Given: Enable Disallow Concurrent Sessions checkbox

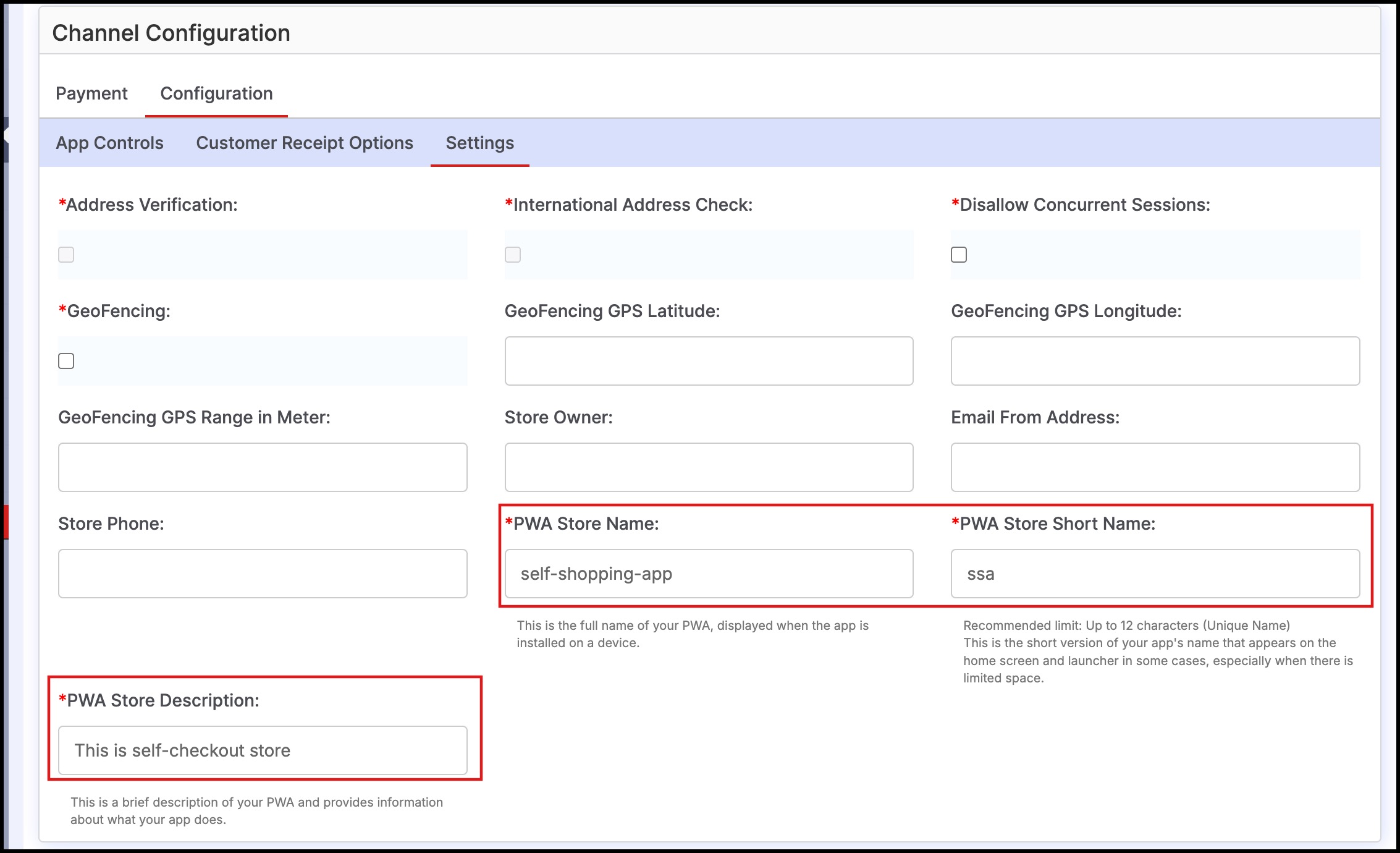Looking at the screenshot, I should pos(959,255).
